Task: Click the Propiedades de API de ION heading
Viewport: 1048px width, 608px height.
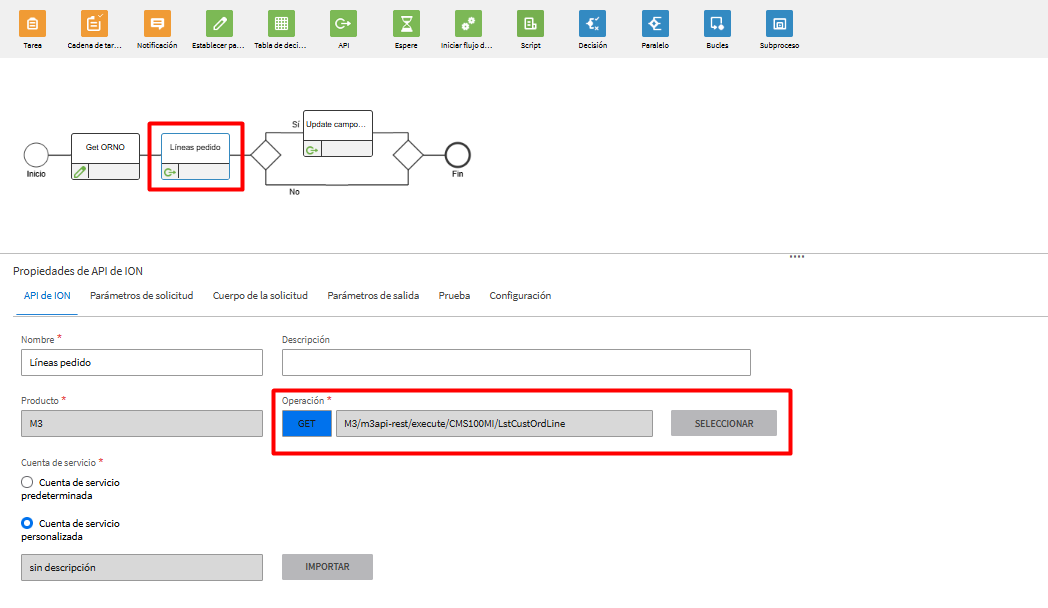Action: [78, 271]
